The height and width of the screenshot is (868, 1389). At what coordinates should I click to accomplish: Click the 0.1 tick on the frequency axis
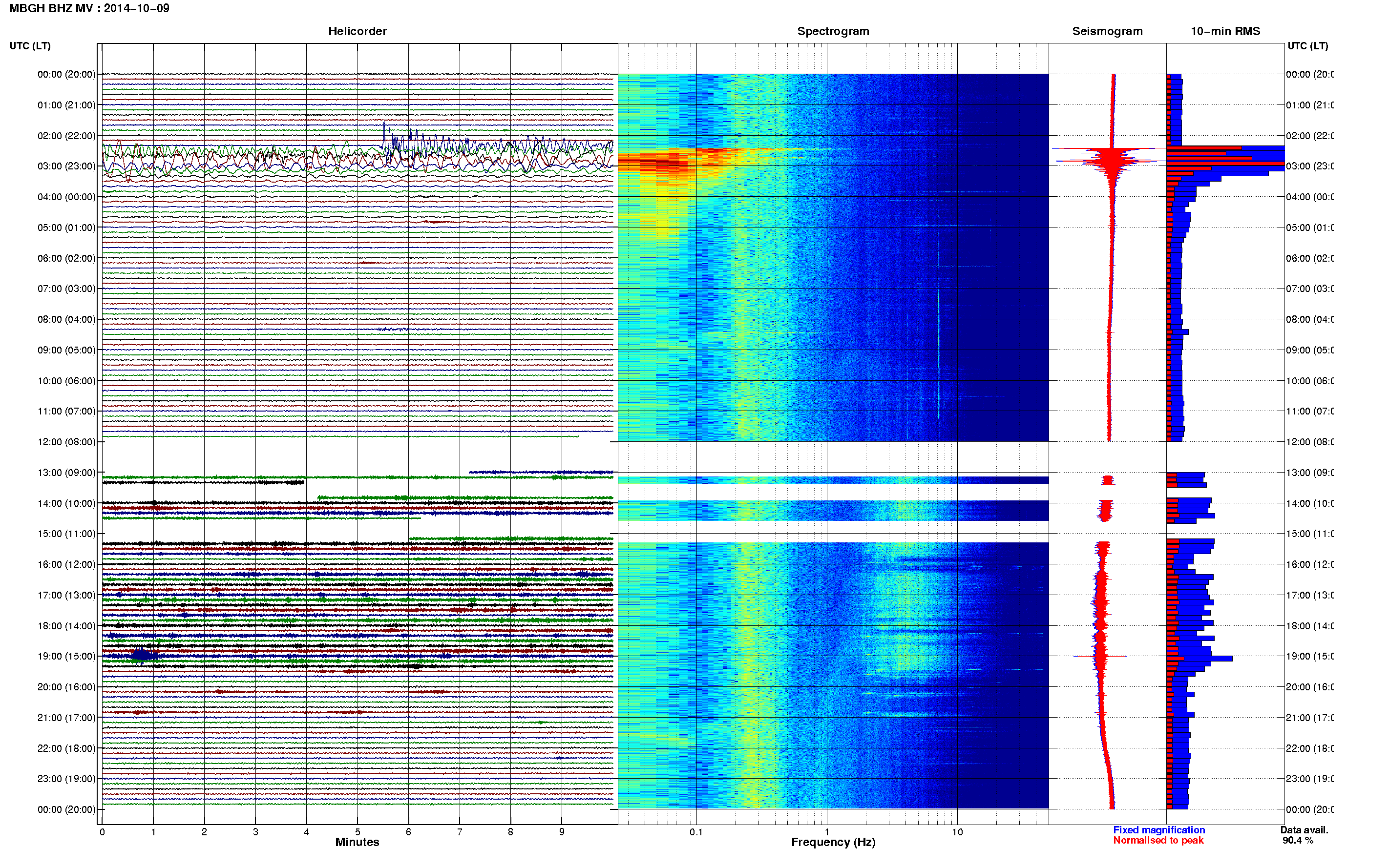(x=696, y=832)
